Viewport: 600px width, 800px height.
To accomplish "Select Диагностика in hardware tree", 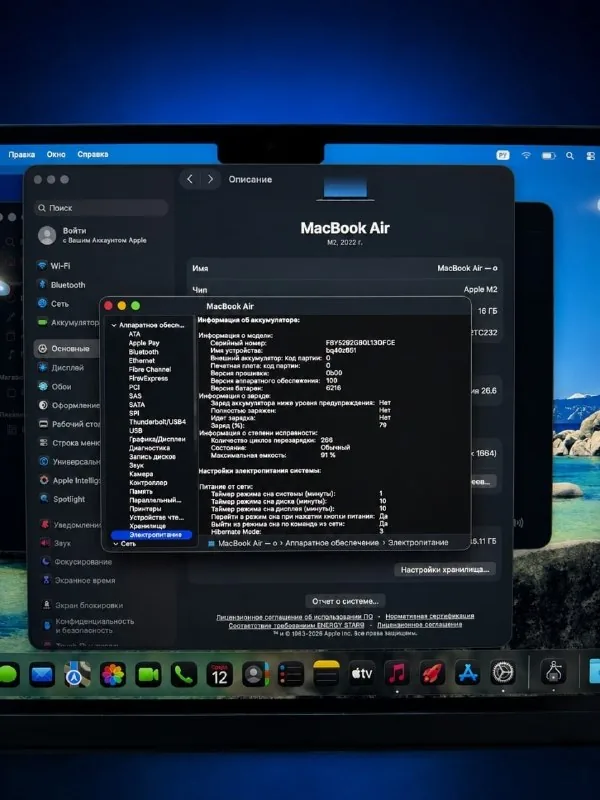I will [x=149, y=447].
